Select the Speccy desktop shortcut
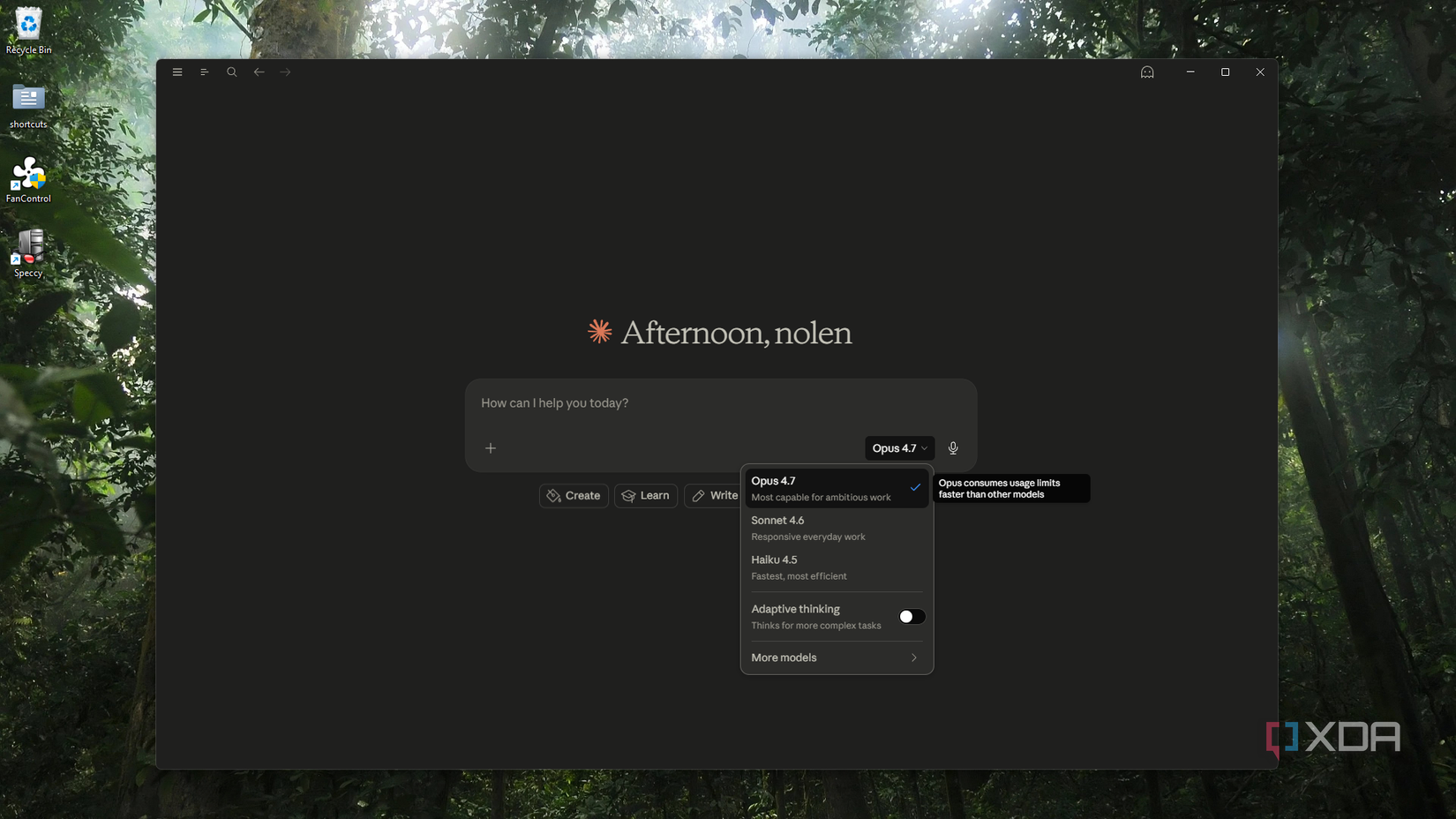The image size is (1456, 819). pos(28,254)
